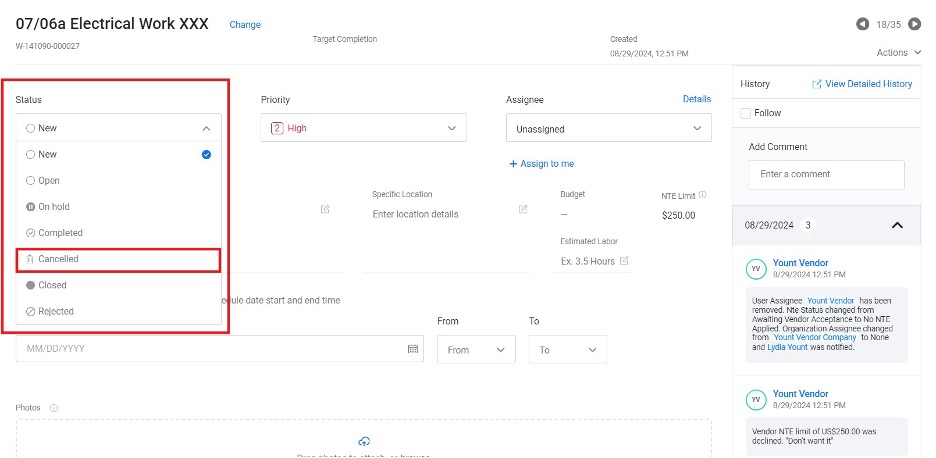Click the Assign to me link
The image size is (936, 458).
point(541,164)
